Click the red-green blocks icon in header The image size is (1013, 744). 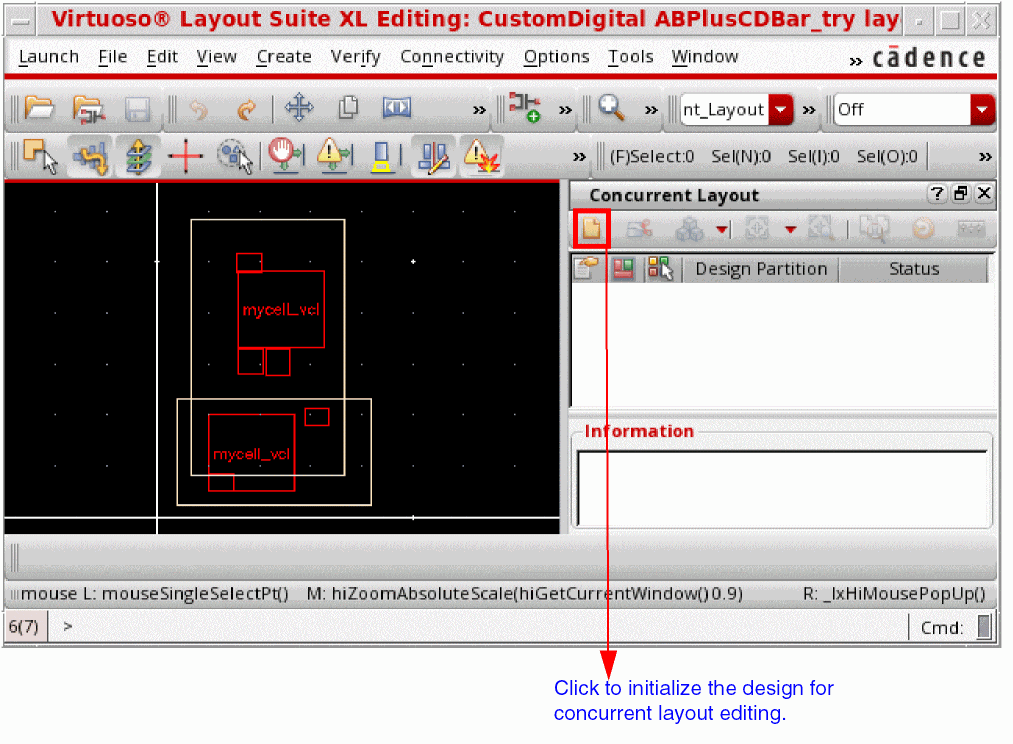[623, 268]
